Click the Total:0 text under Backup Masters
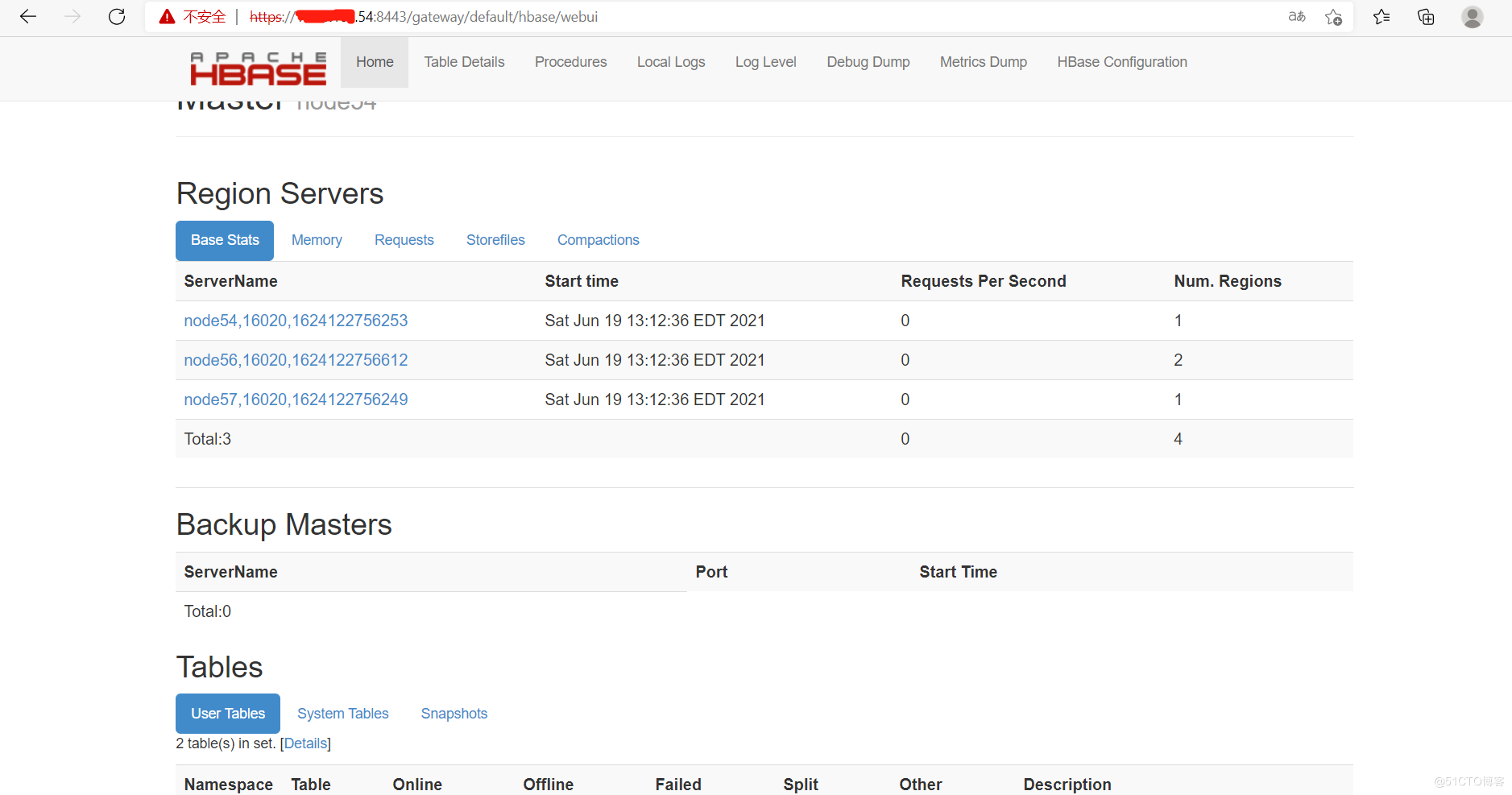 click(207, 611)
